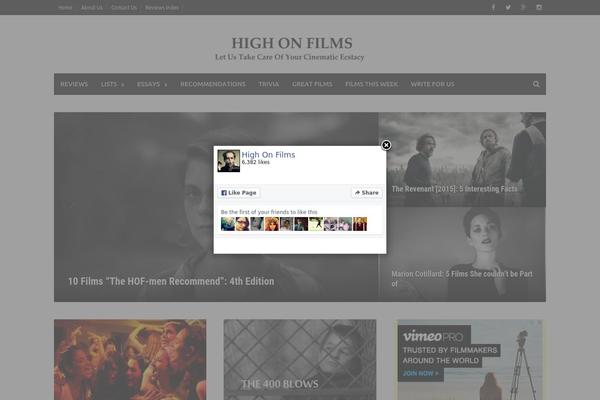Open the Write For Us page

coord(432,84)
